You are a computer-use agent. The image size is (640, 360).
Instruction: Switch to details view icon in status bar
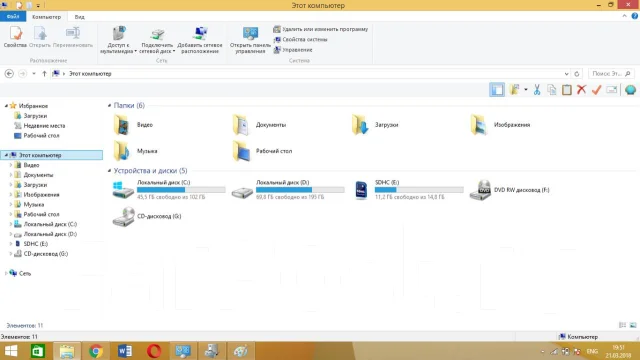622,325
